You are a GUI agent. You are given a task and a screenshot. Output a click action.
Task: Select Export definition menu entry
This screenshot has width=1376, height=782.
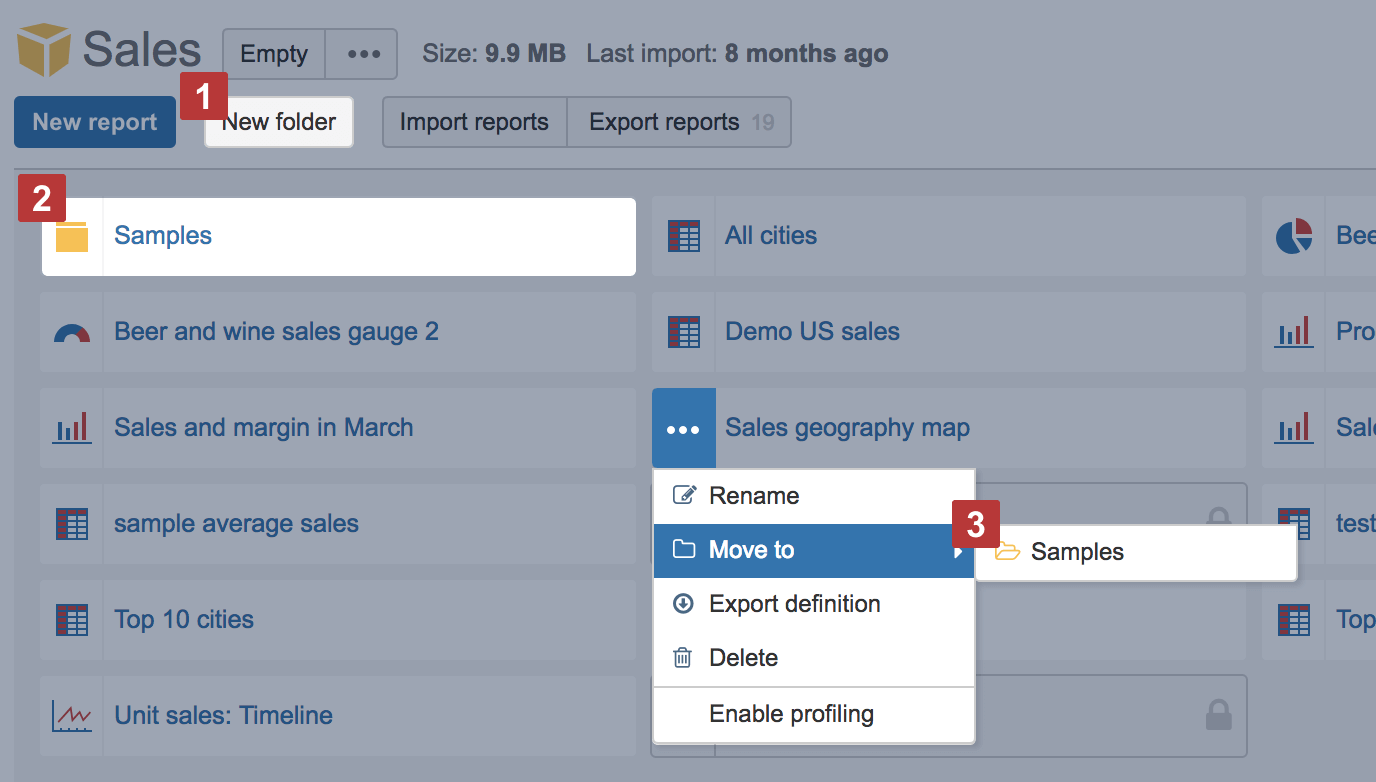coord(794,604)
